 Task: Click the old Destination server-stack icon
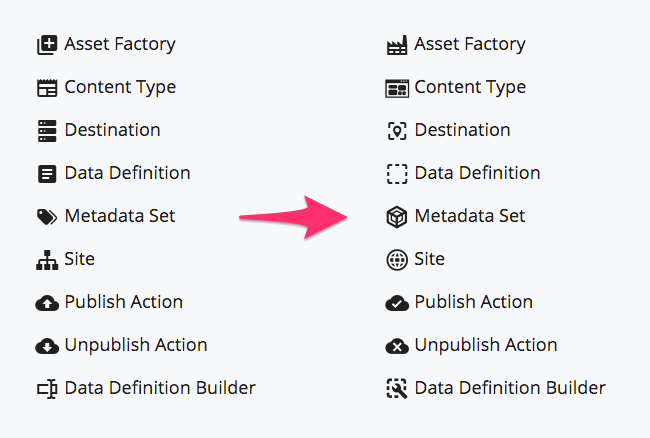click(x=47, y=131)
